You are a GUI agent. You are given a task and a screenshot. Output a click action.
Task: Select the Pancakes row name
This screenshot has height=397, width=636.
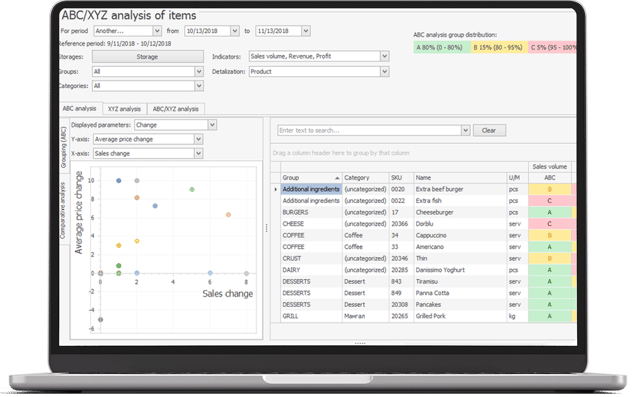click(460, 305)
